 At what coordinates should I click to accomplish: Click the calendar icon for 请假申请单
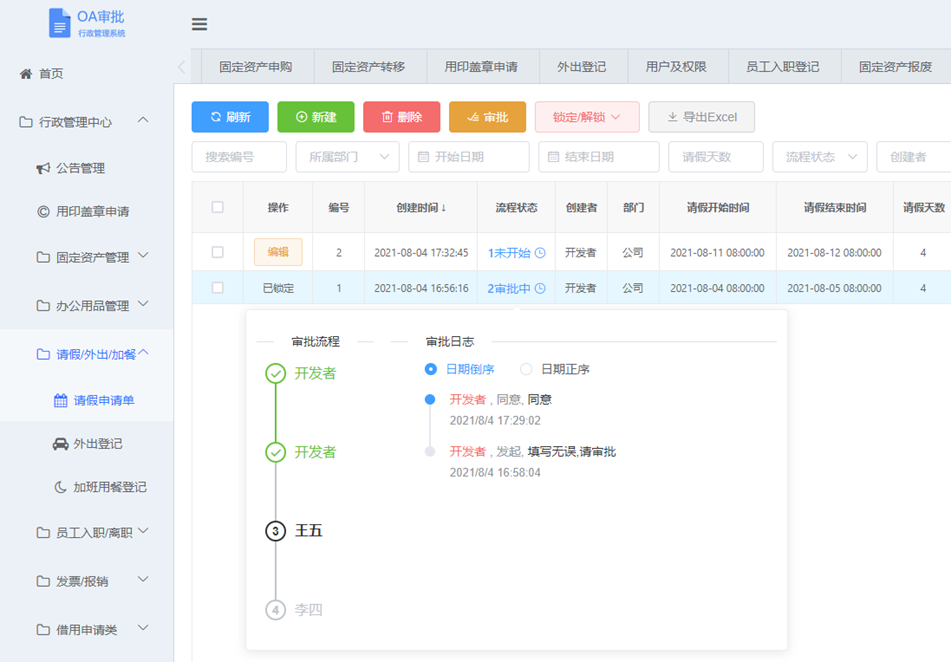pos(61,400)
